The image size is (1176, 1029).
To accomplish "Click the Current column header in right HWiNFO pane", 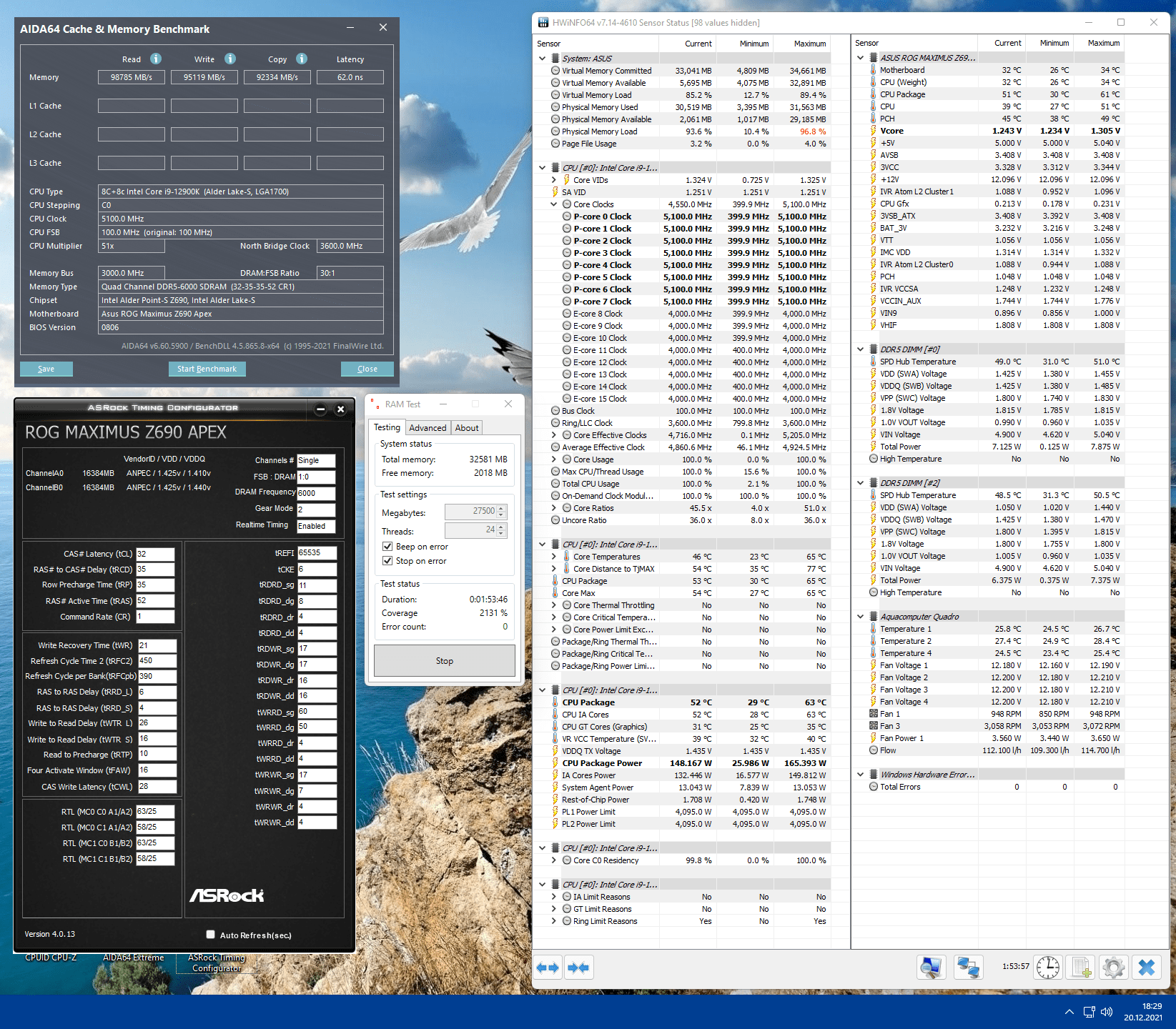I will 1007,43.
